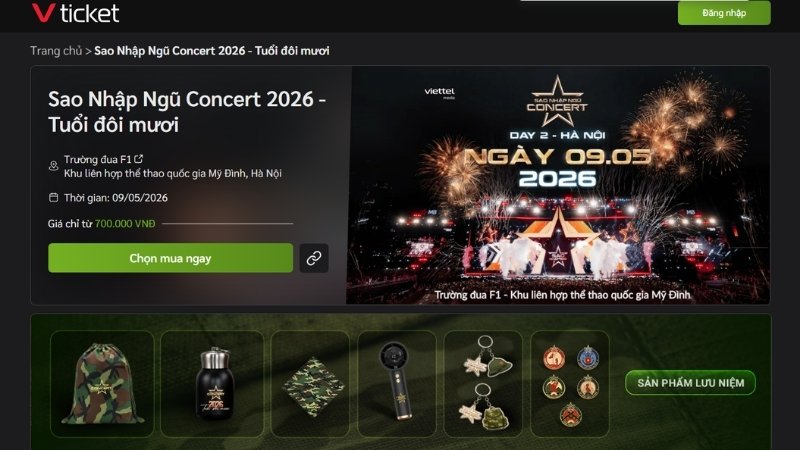Click the location pin icon
Image resolution: width=800 pixels, height=450 pixels.
[x=53, y=166]
